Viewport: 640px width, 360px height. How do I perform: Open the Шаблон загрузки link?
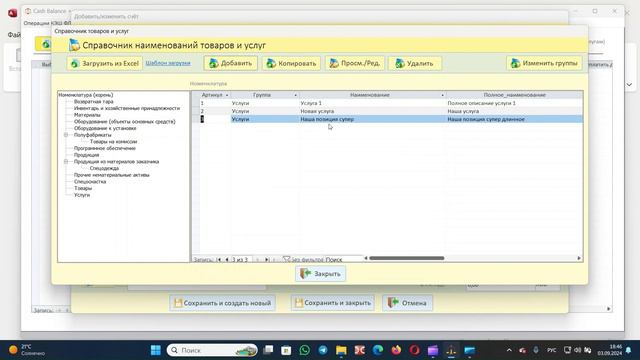pyautogui.click(x=168, y=63)
